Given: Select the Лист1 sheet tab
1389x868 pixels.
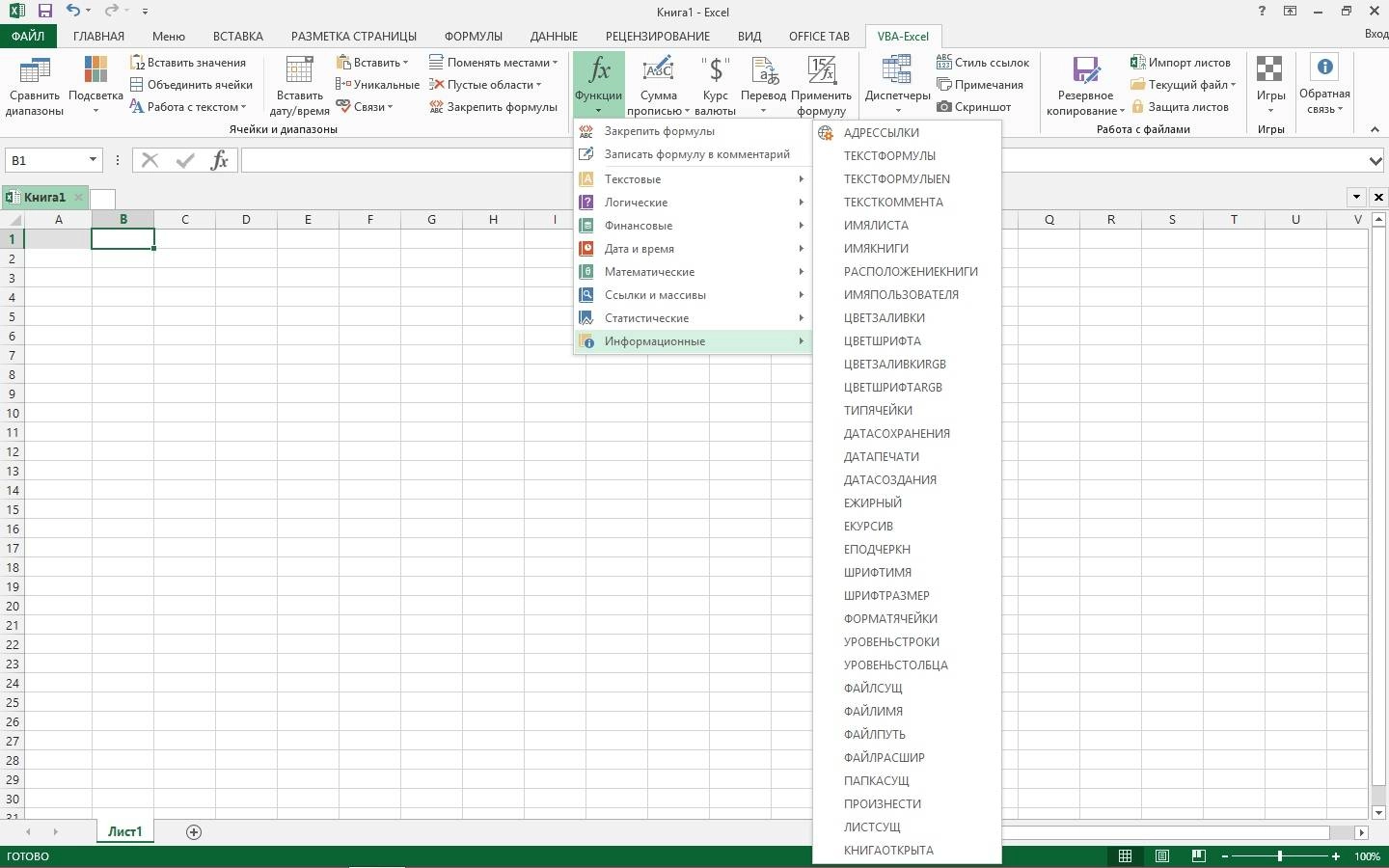Looking at the screenshot, I should [x=124, y=831].
